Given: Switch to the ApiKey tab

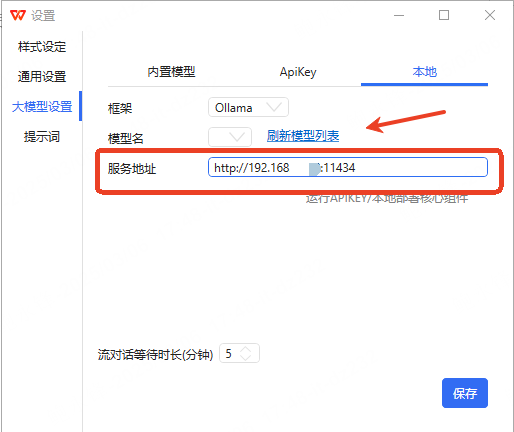Looking at the screenshot, I should 298,72.
